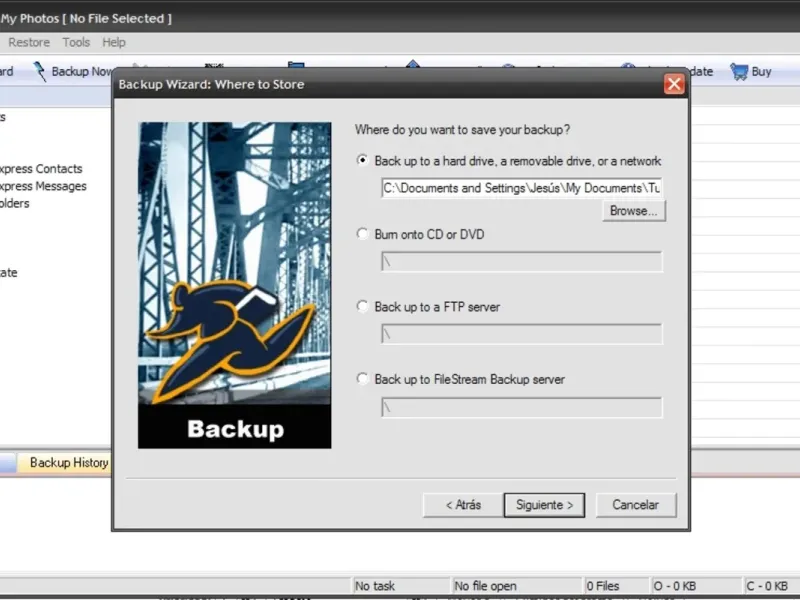Screen dimensions: 800x600
Task: Click the Backup Now toolbar label
Action: pos(82,71)
